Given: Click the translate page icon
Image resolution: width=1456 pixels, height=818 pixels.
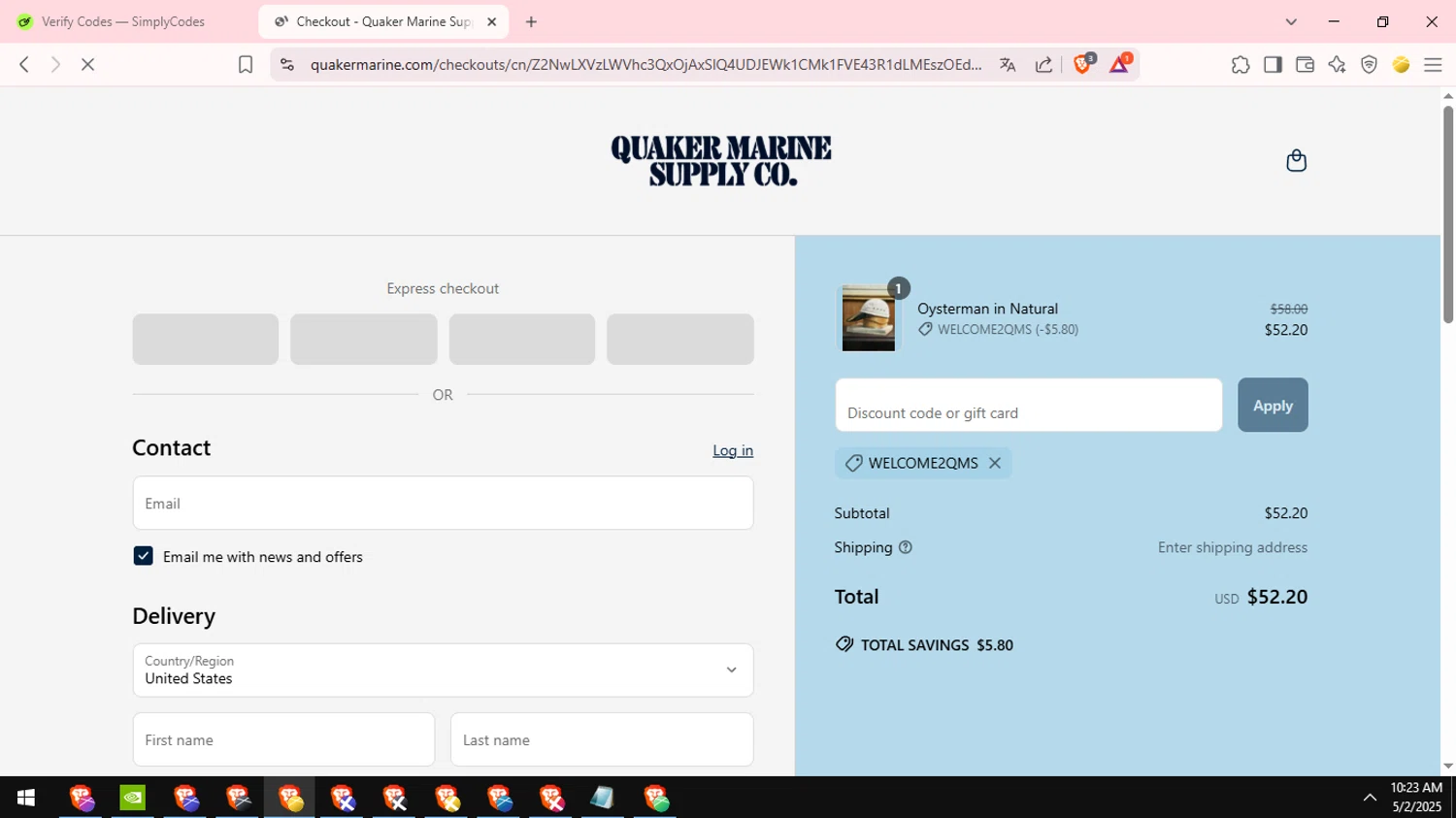Looking at the screenshot, I should 1008,64.
